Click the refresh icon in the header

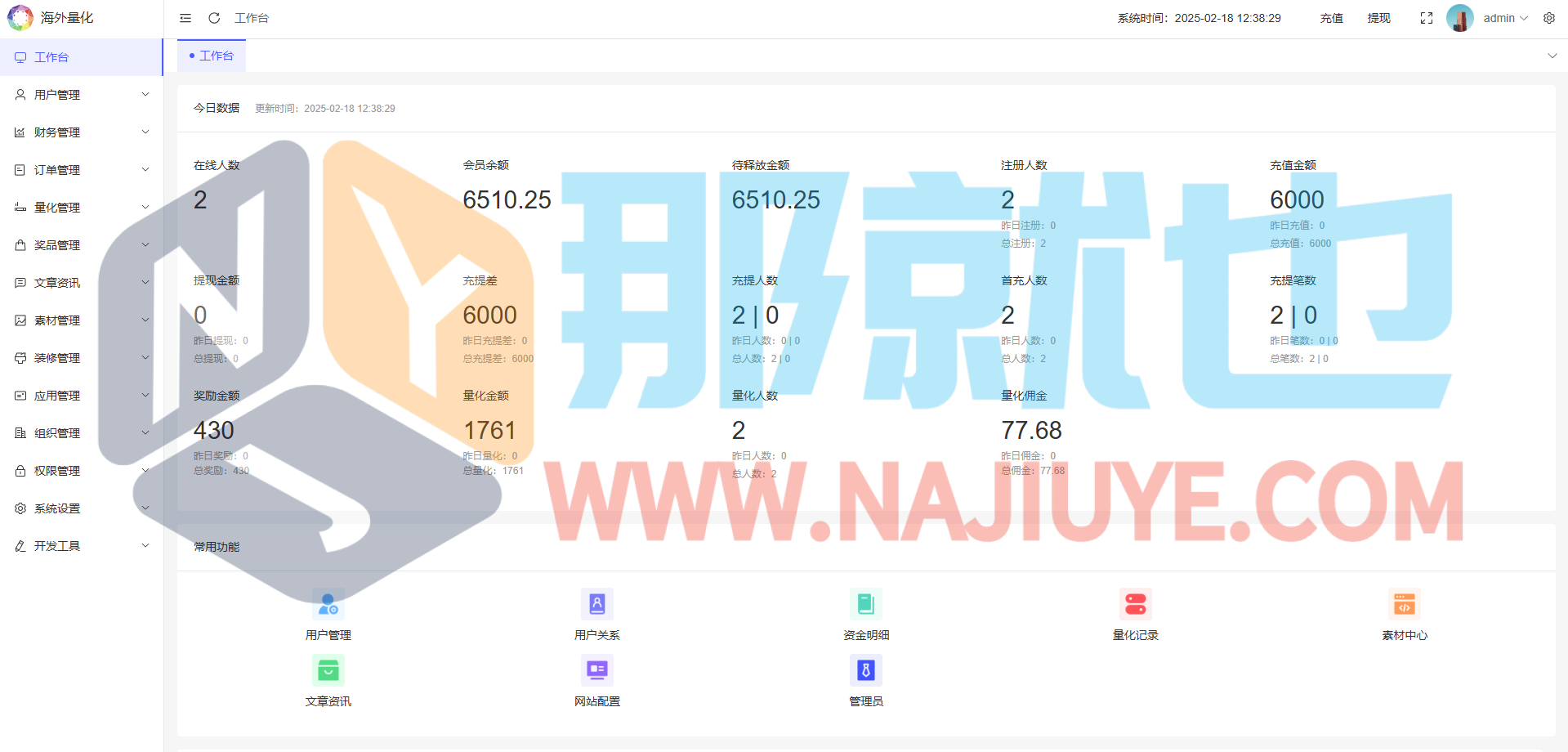pyautogui.click(x=214, y=18)
